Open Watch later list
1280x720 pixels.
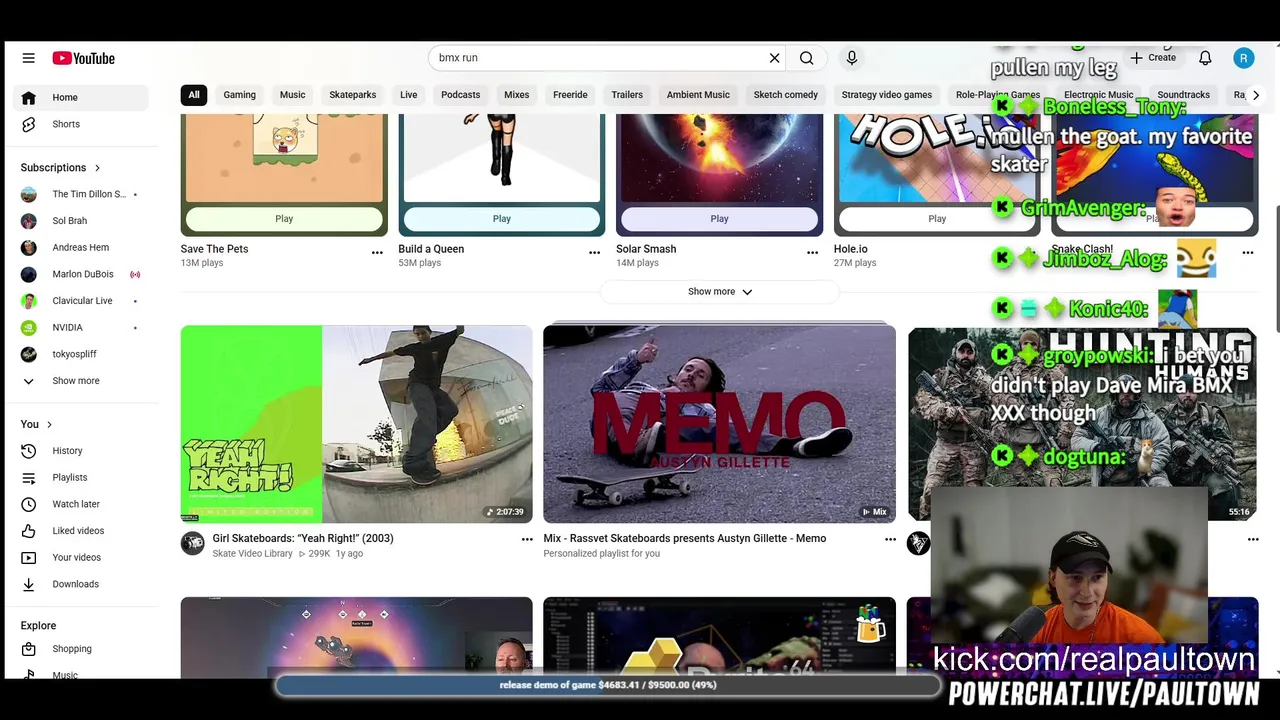(x=83, y=504)
